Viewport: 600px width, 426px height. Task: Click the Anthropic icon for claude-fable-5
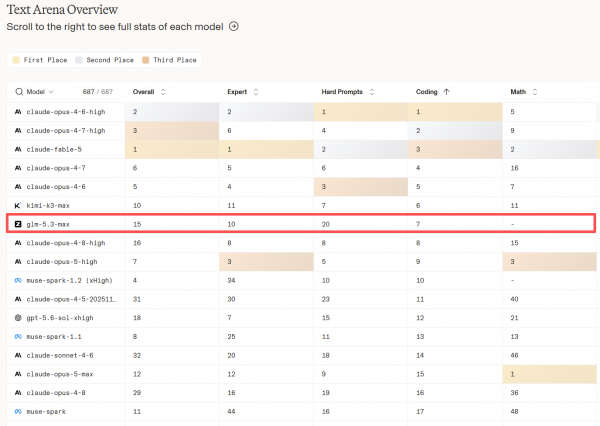tap(18, 149)
